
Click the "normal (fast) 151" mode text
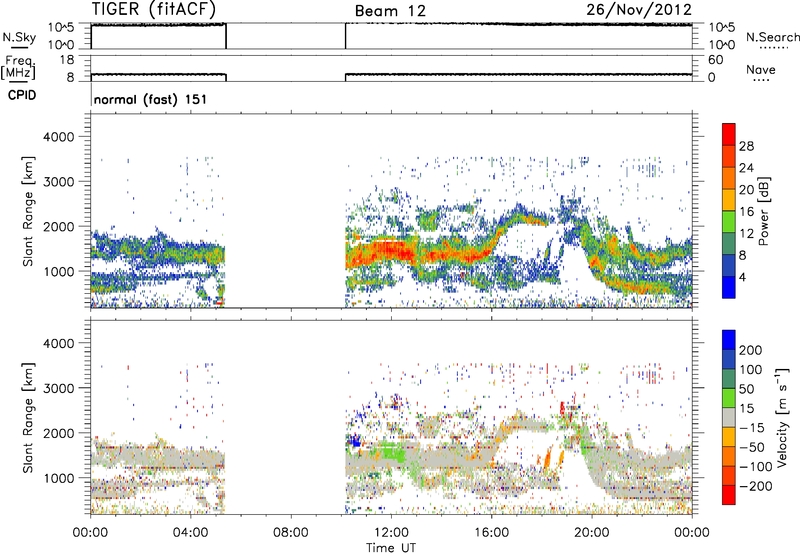(151, 99)
